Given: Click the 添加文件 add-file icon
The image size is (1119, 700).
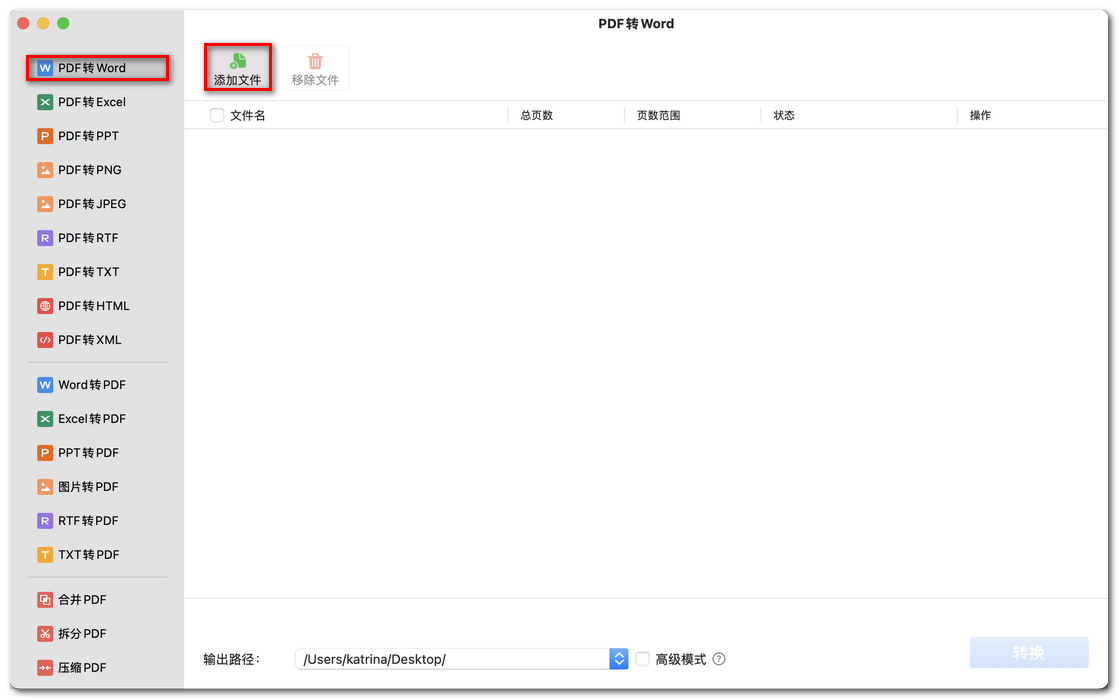Looking at the screenshot, I should point(237,59).
